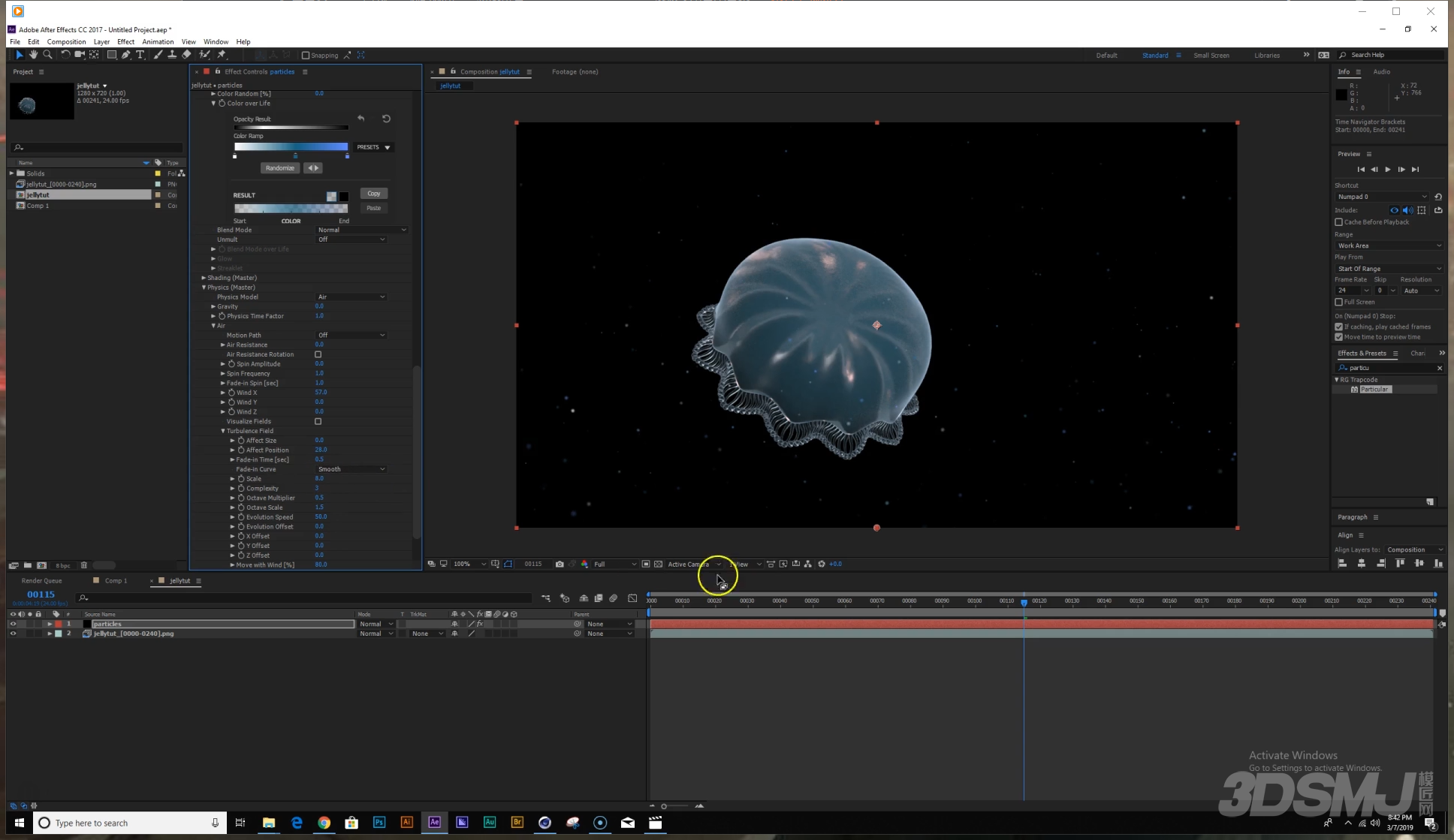Toggle If caching, play cached frames

(x=1338, y=327)
